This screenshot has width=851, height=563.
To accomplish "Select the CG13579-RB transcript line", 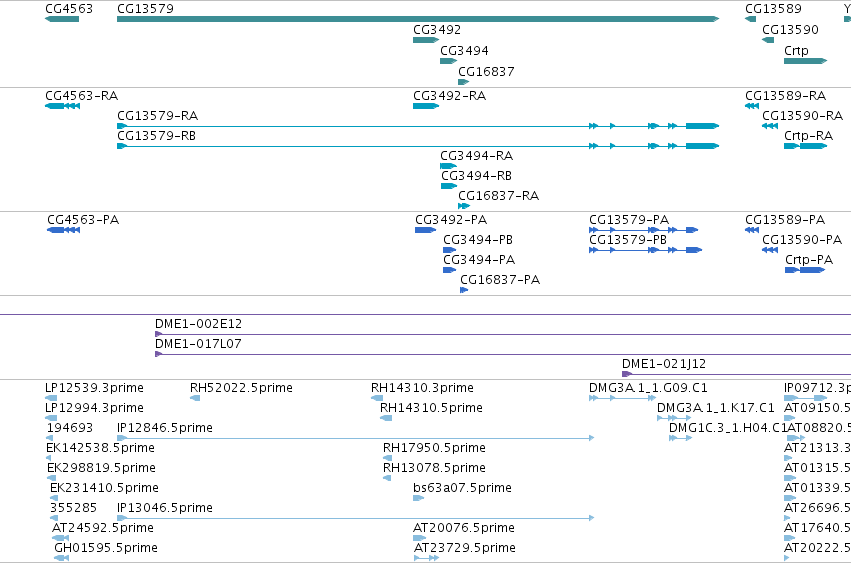I will pyautogui.click(x=418, y=146).
